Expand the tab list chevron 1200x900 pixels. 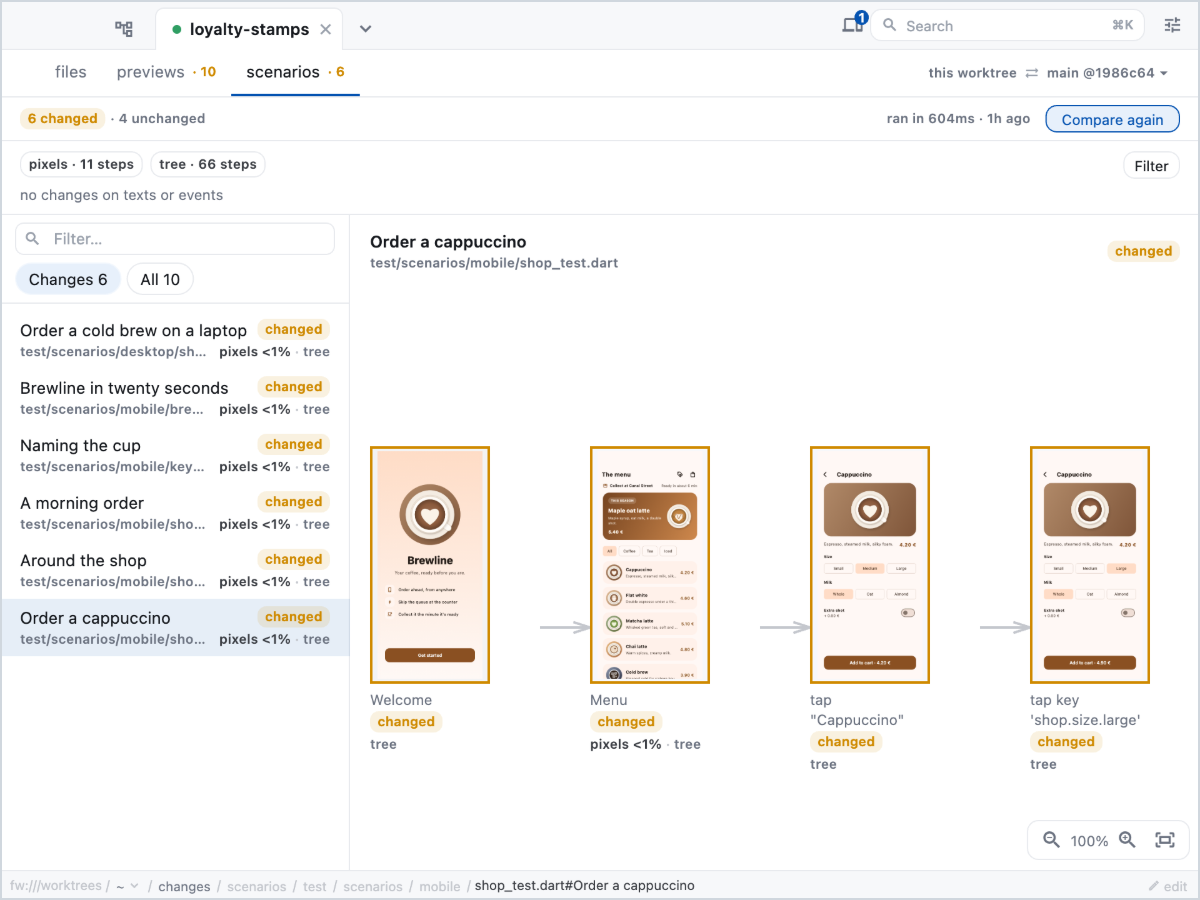click(x=365, y=29)
